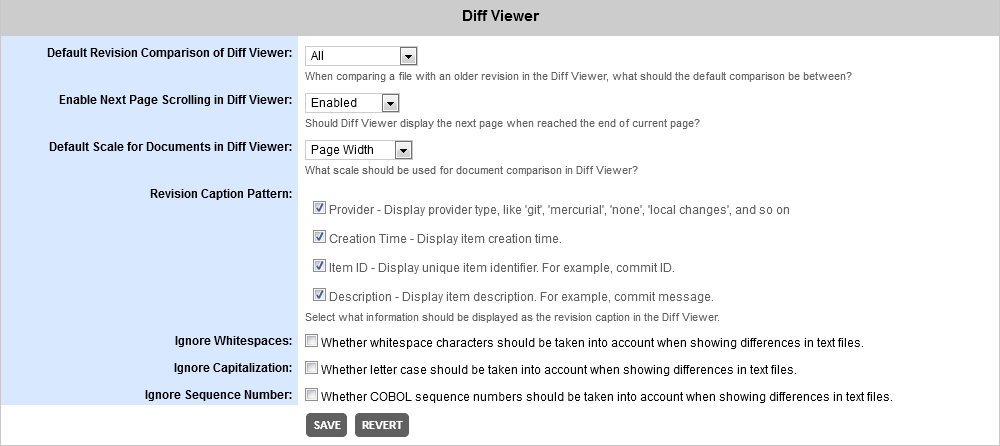The height and width of the screenshot is (446, 1000).
Task: Expand the Enable Next Page Scrolling dropdown
Action: point(352,102)
